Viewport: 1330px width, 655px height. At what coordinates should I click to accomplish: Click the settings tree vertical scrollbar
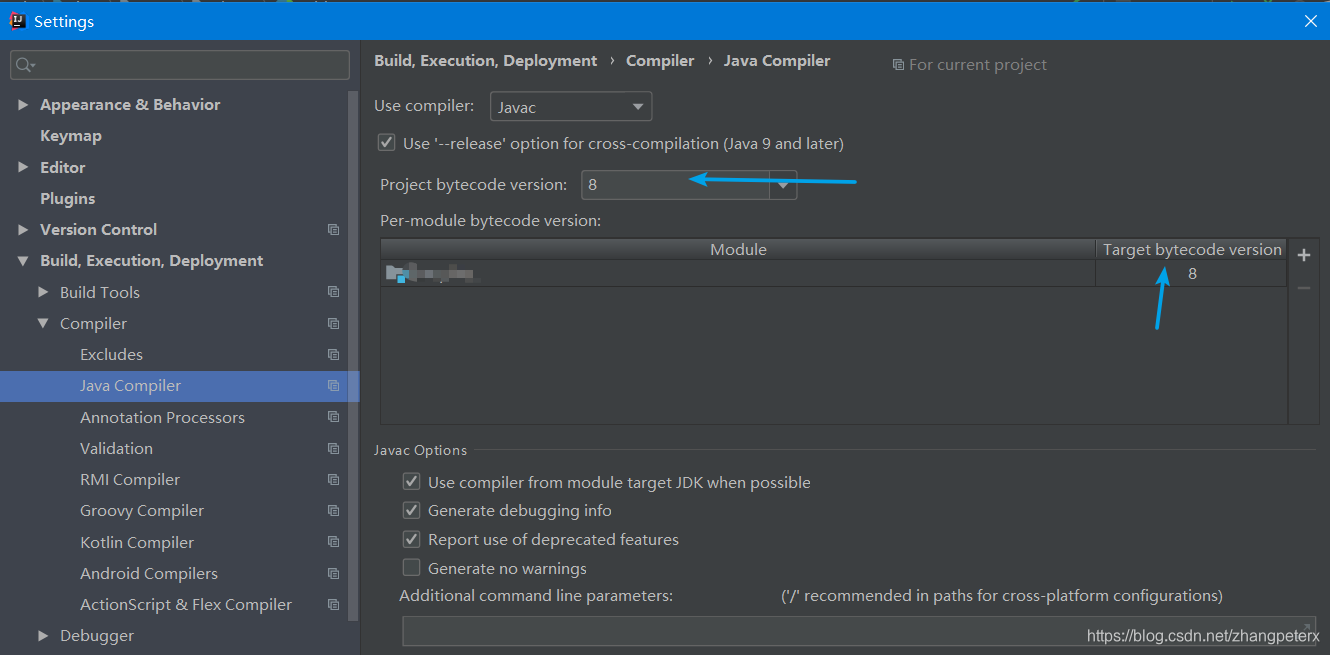tap(353, 355)
